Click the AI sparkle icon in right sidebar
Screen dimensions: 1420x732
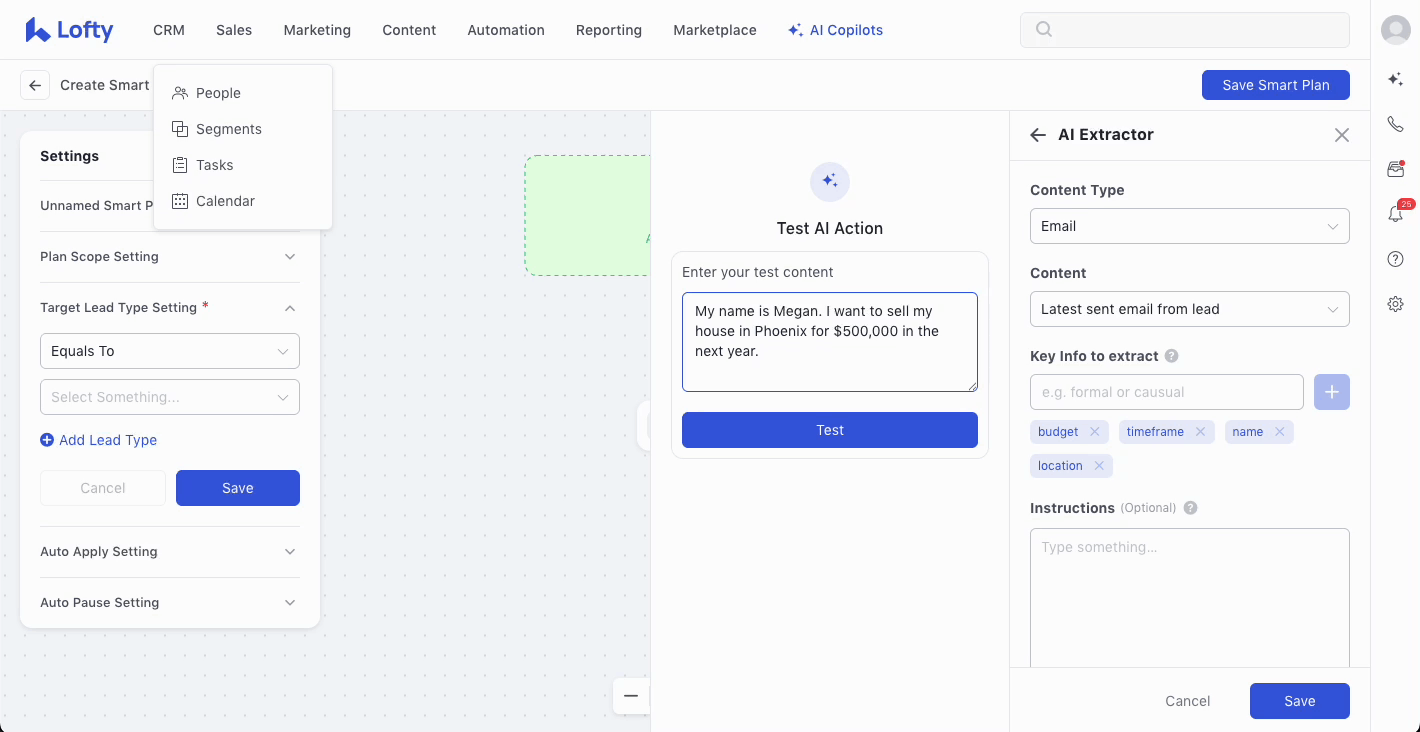[1395, 80]
